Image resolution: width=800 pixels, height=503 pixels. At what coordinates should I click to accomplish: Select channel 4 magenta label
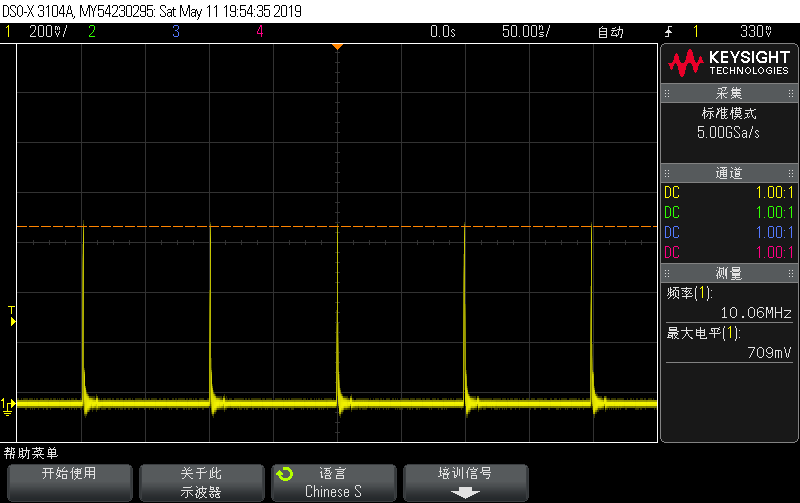pyautogui.click(x=260, y=32)
